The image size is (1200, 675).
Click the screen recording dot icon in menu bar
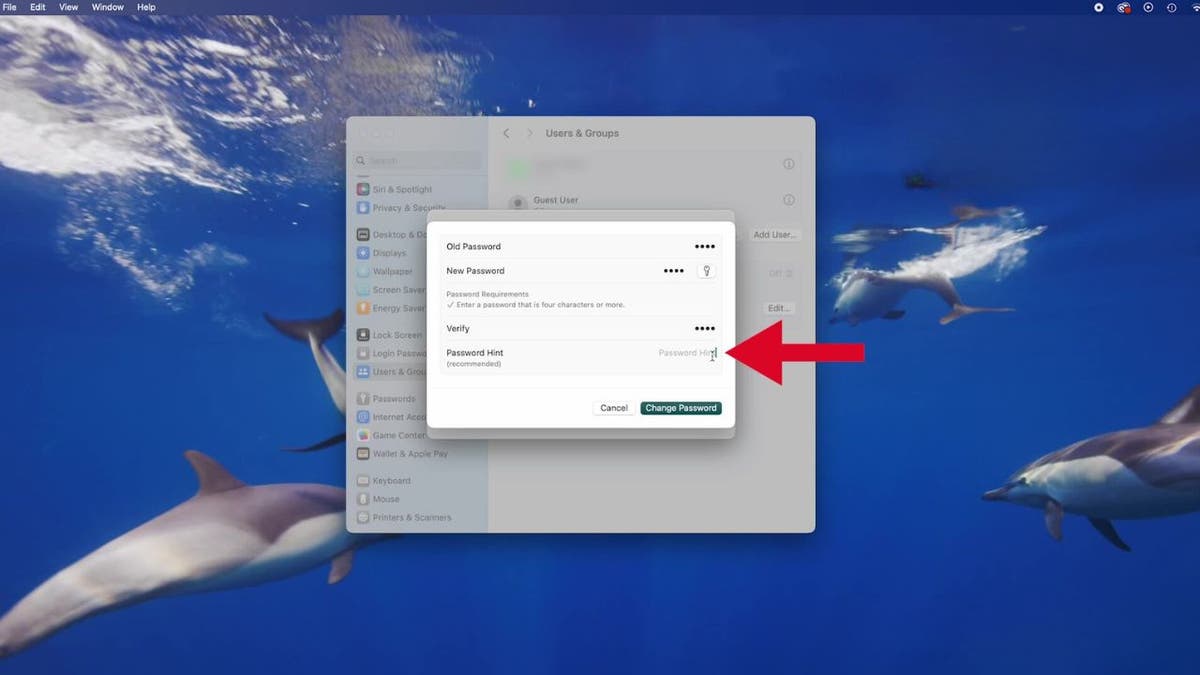click(1098, 7)
